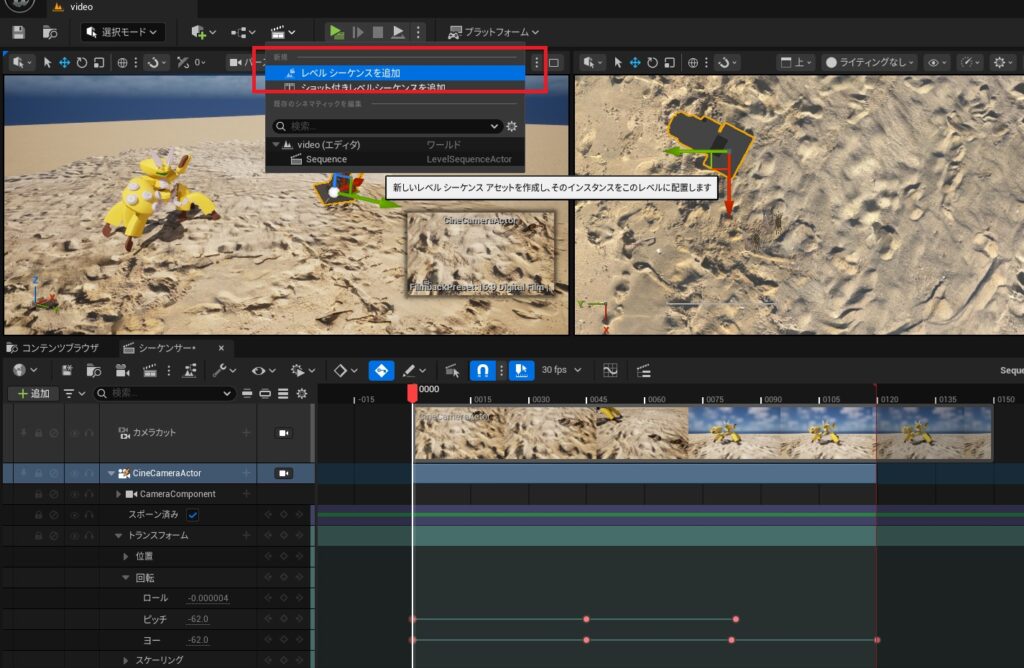Click the green 追加 track button

click(32, 394)
